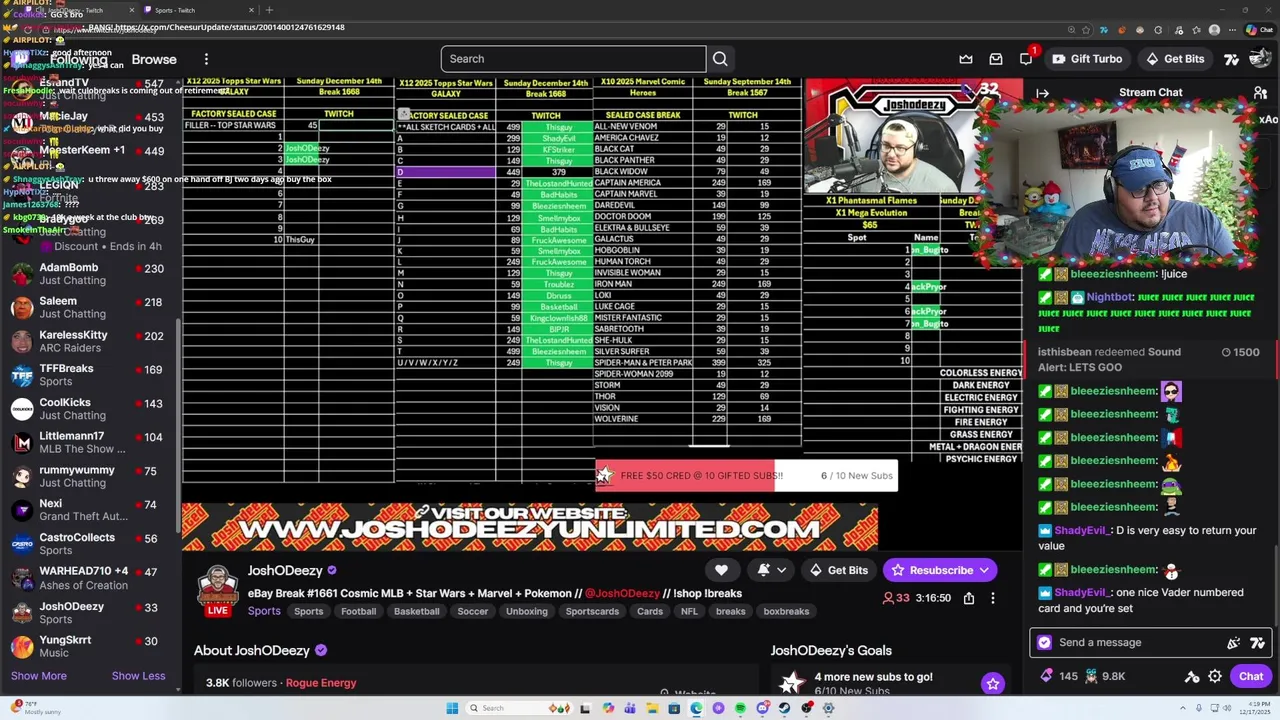Open the three-dot stream options menu
Screen dimensions: 1280x720
(x=993, y=598)
